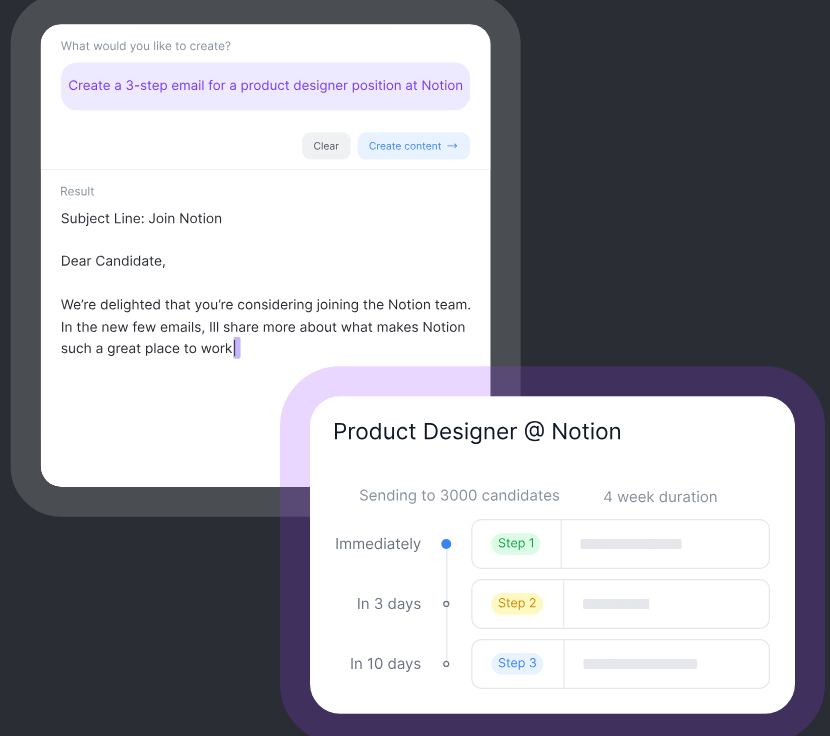This screenshot has width=830, height=736.
Task: Click the In 3 days timeline dot
Action: [446, 604]
